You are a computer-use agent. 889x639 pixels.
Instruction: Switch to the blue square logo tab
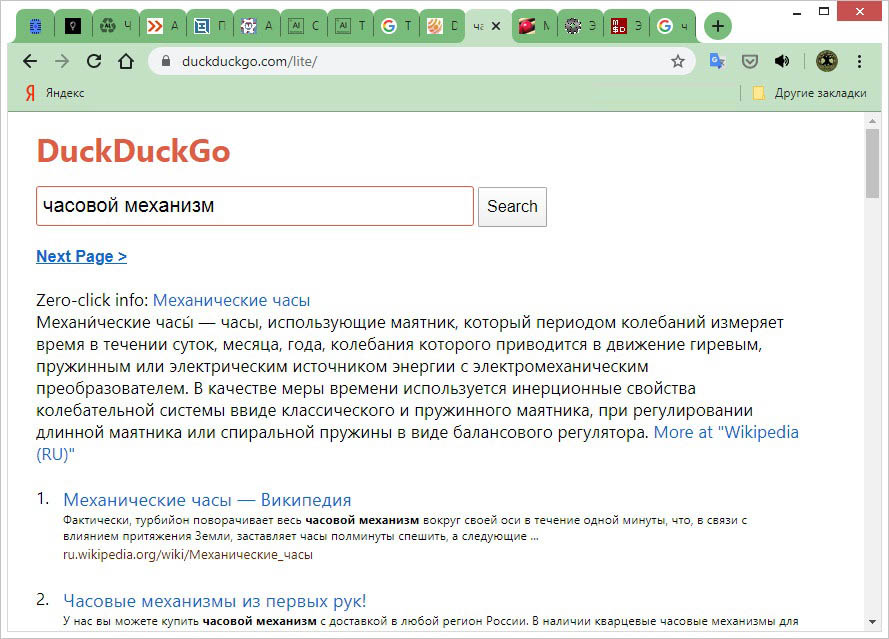click(209, 26)
